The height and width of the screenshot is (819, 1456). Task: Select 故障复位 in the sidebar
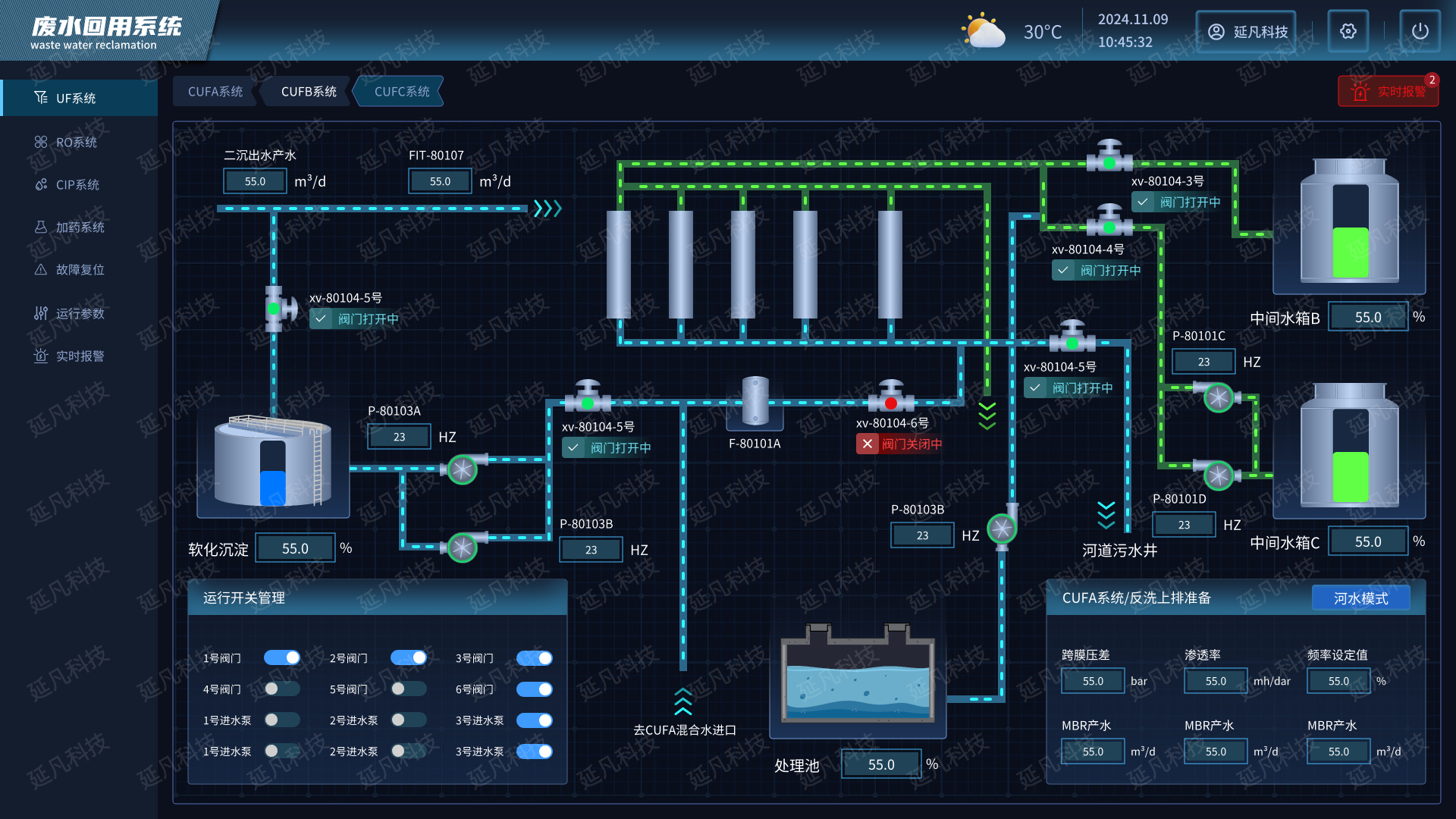pos(80,270)
